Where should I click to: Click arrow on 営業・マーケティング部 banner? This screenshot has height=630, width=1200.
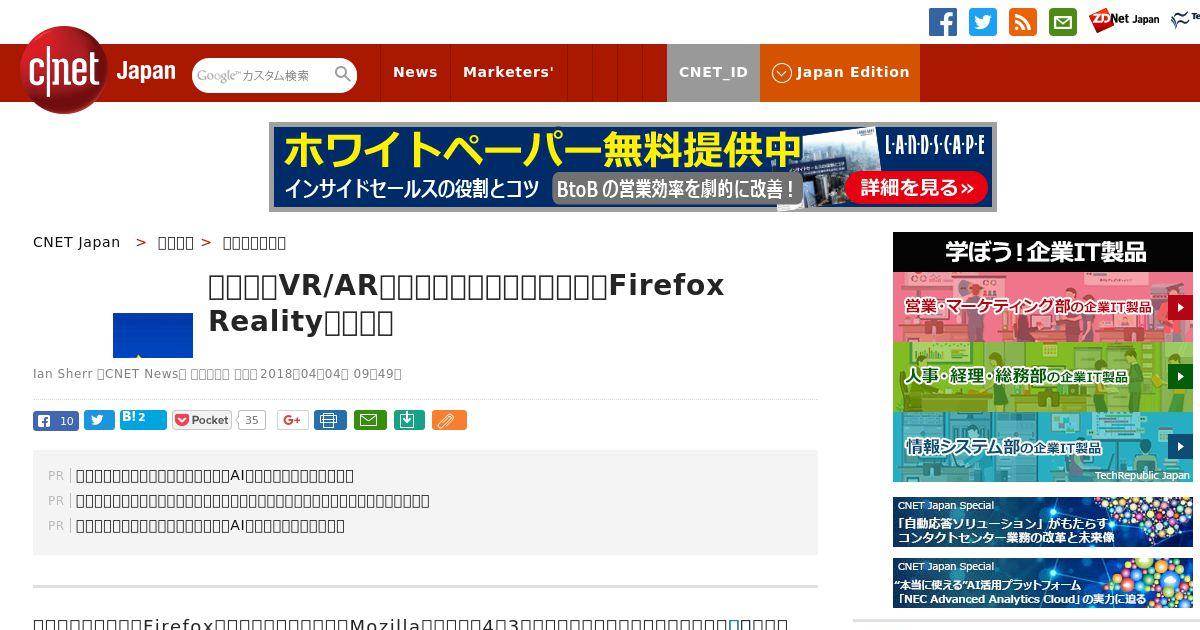coord(1180,307)
